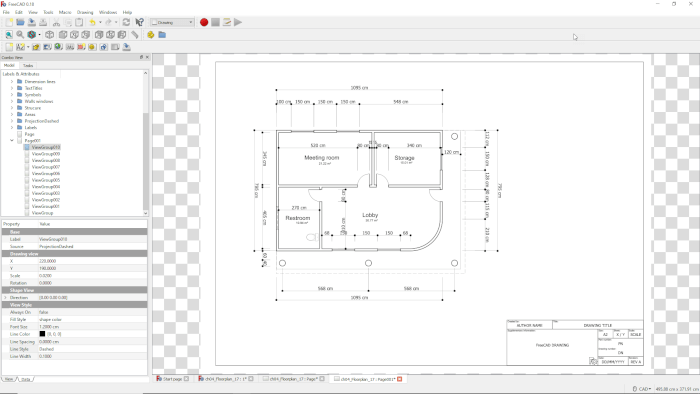Image resolution: width=700 pixels, height=394 pixels.
Task: Click the Open file folder icon
Action: pos(20,22)
